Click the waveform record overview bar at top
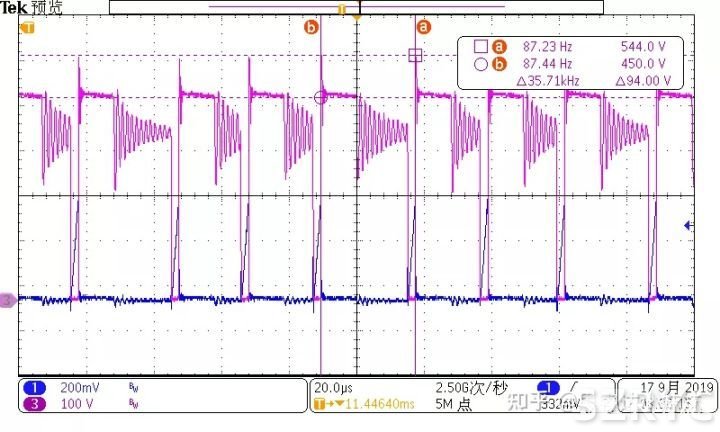 (355, 7)
